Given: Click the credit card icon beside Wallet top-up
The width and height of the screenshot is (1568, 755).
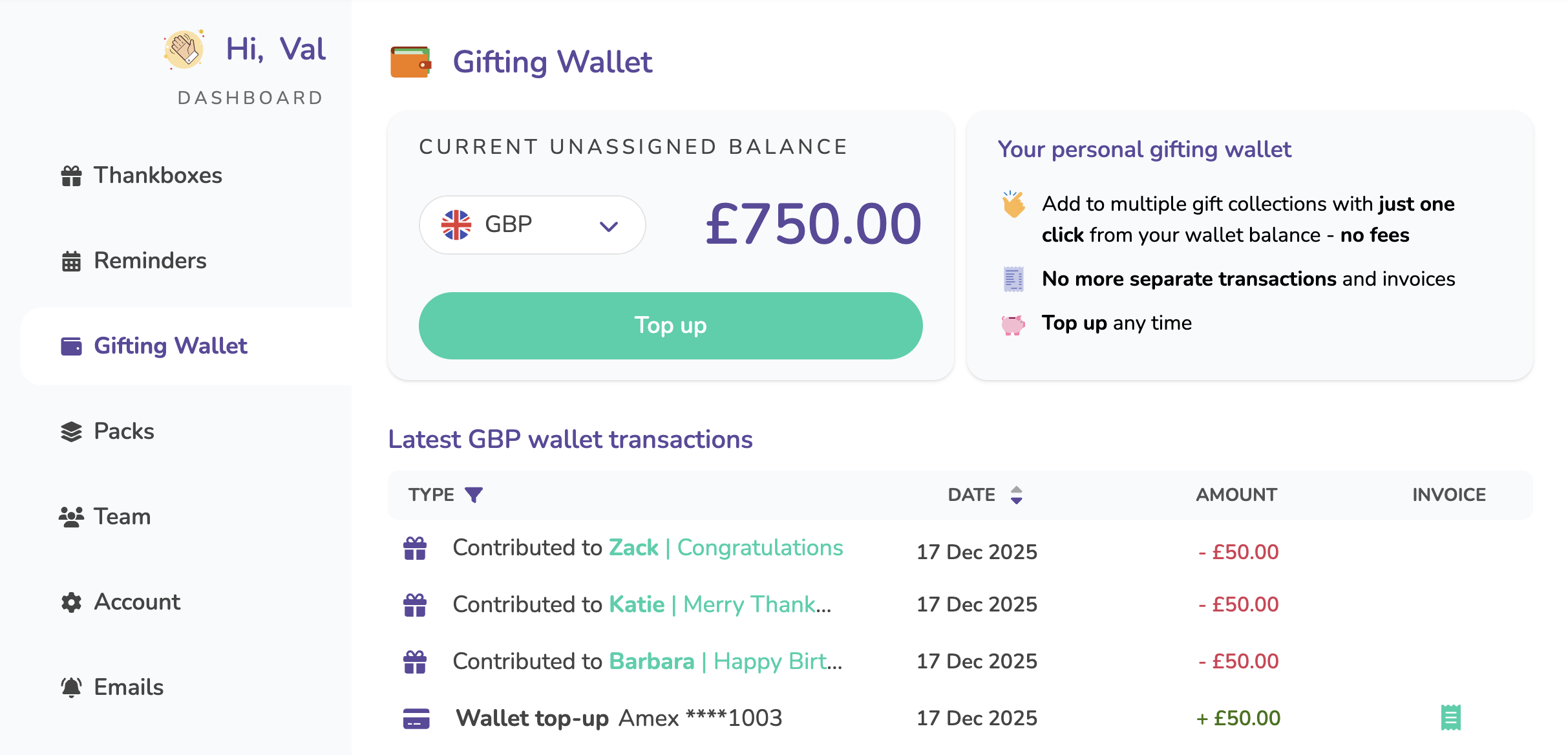Looking at the screenshot, I should click(416, 718).
